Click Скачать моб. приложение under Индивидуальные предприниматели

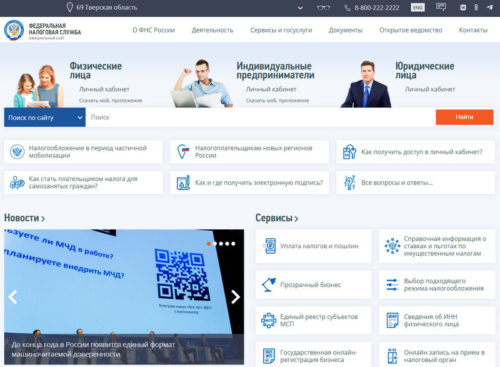pyautogui.click(x=277, y=100)
